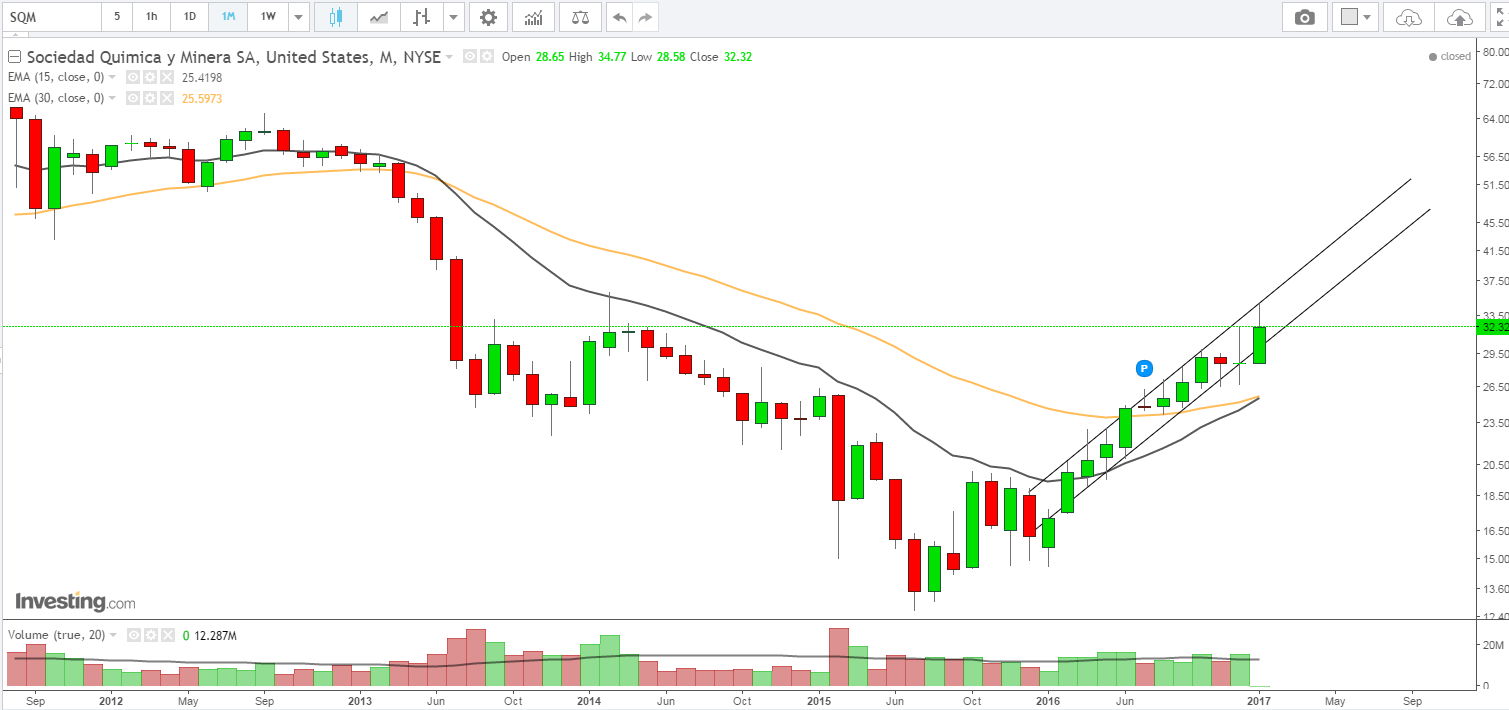Image resolution: width=1509 pixels, height=710 pixels.
Task: Switch to the Area chart style icon
Action: [x=379, y=17]
